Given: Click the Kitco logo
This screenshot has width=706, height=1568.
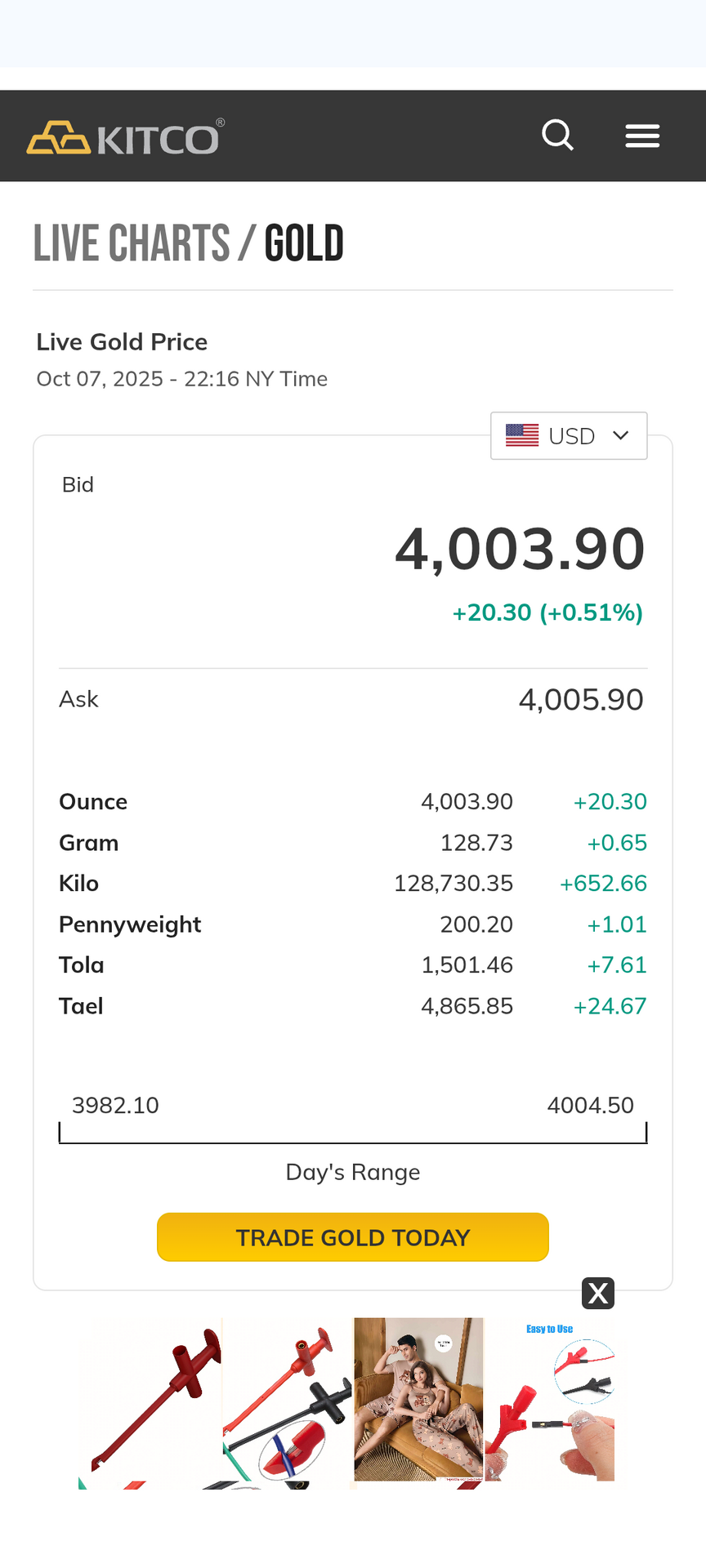Looking at the screenshot, I should tap(126, 137).
